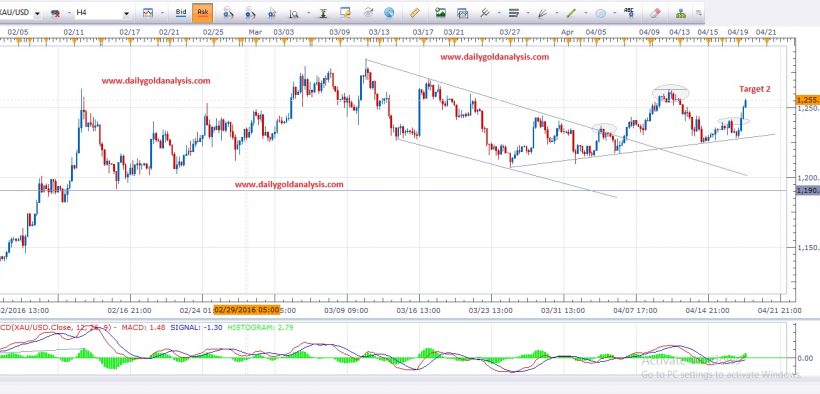
Task: Click the red-cross icon beside the symbol box
Action: point(54,13)
